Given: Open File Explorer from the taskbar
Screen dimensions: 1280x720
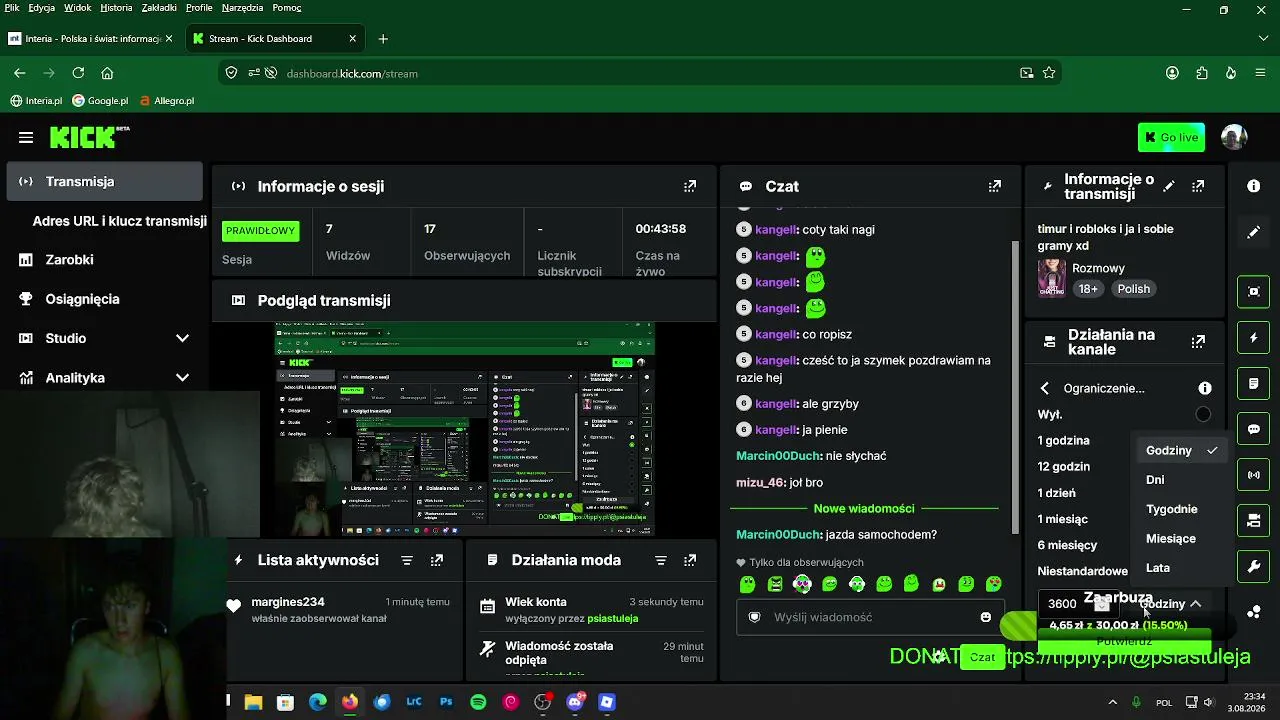Looking at the screenshot, I should tap(253, 702).
